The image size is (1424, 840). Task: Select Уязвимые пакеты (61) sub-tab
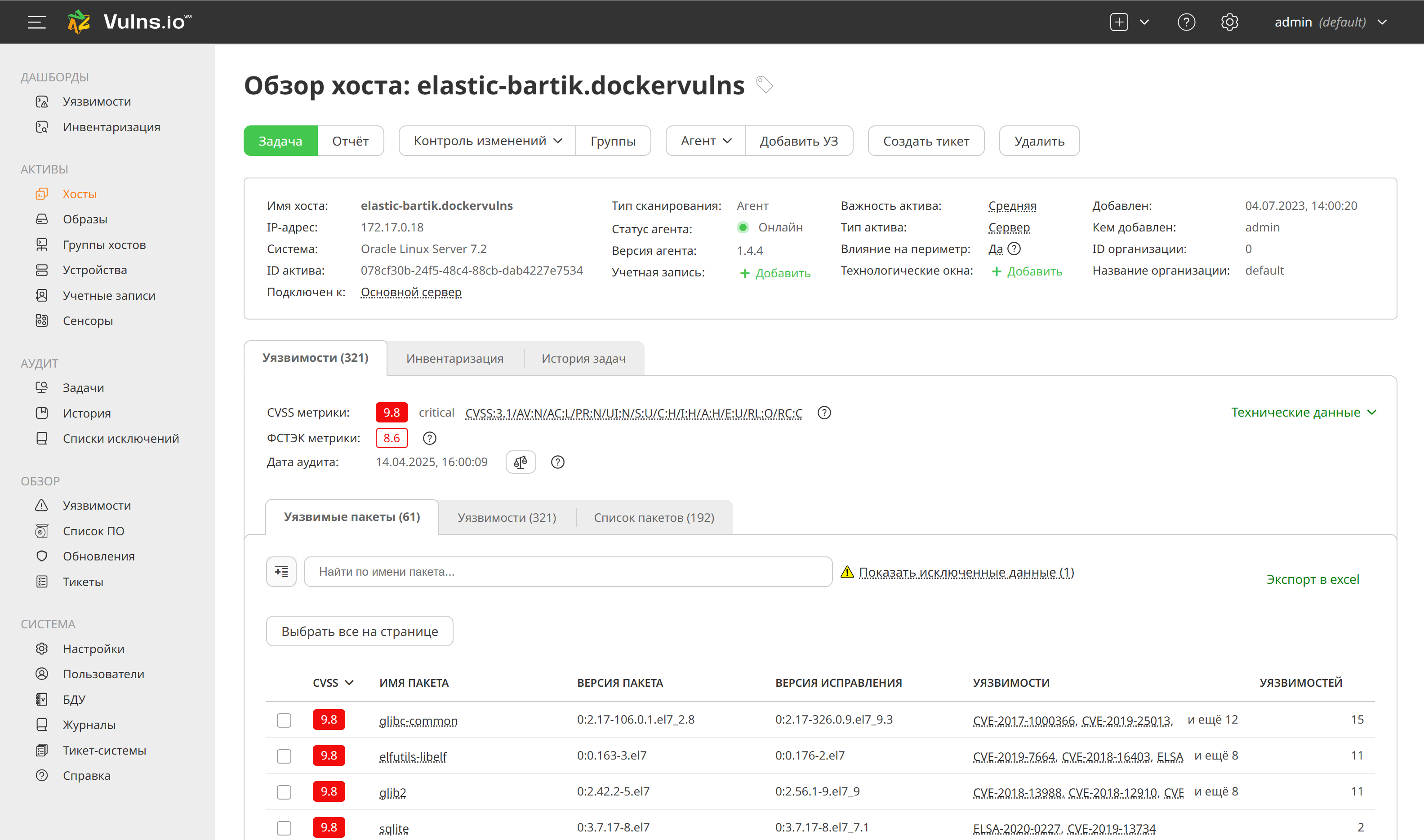352,517
